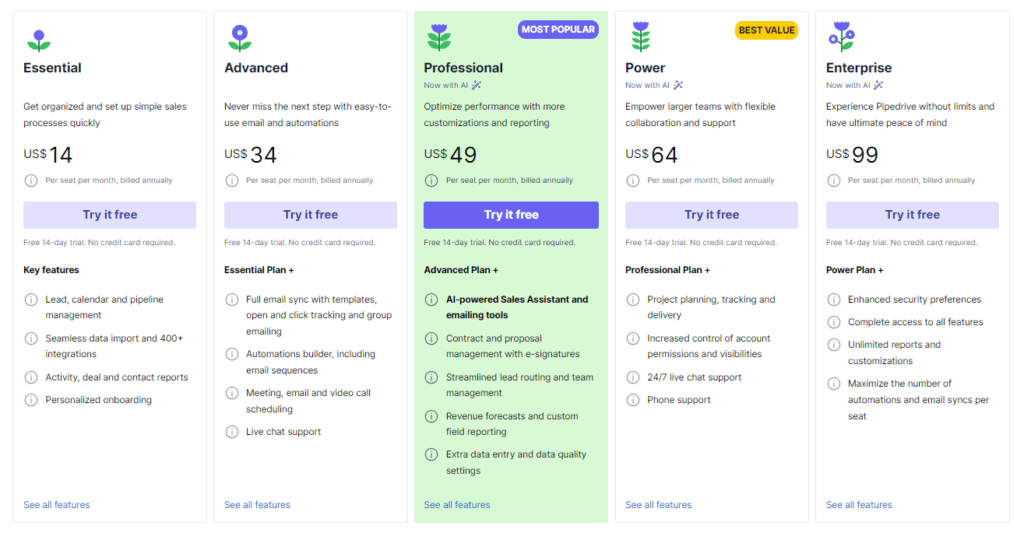Screen dimensions: 1024x547
Task: Open info icon beside Advanced billing note
Action: click(x=232, y=181)
